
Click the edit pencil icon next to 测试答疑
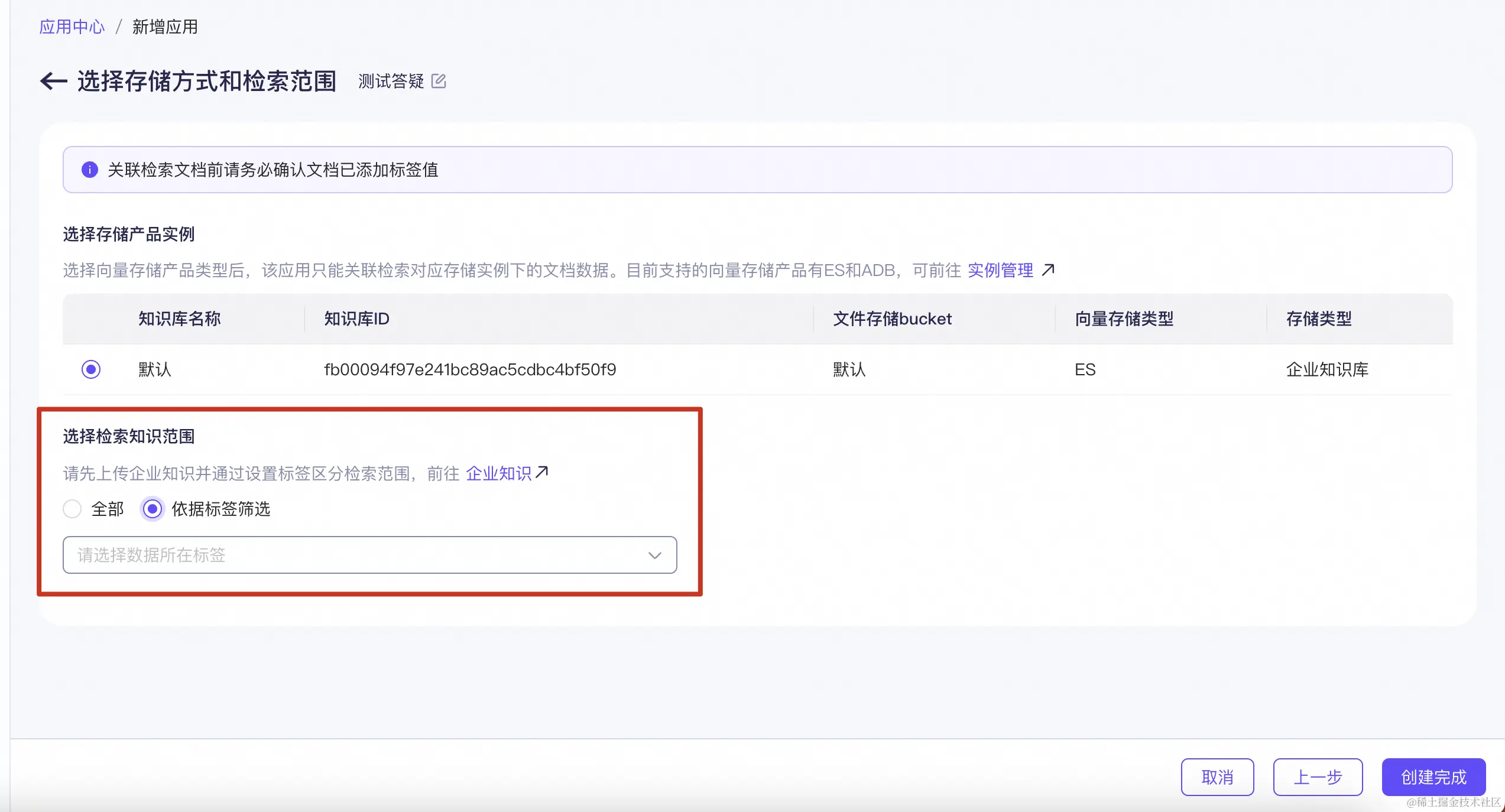point(439,81)
